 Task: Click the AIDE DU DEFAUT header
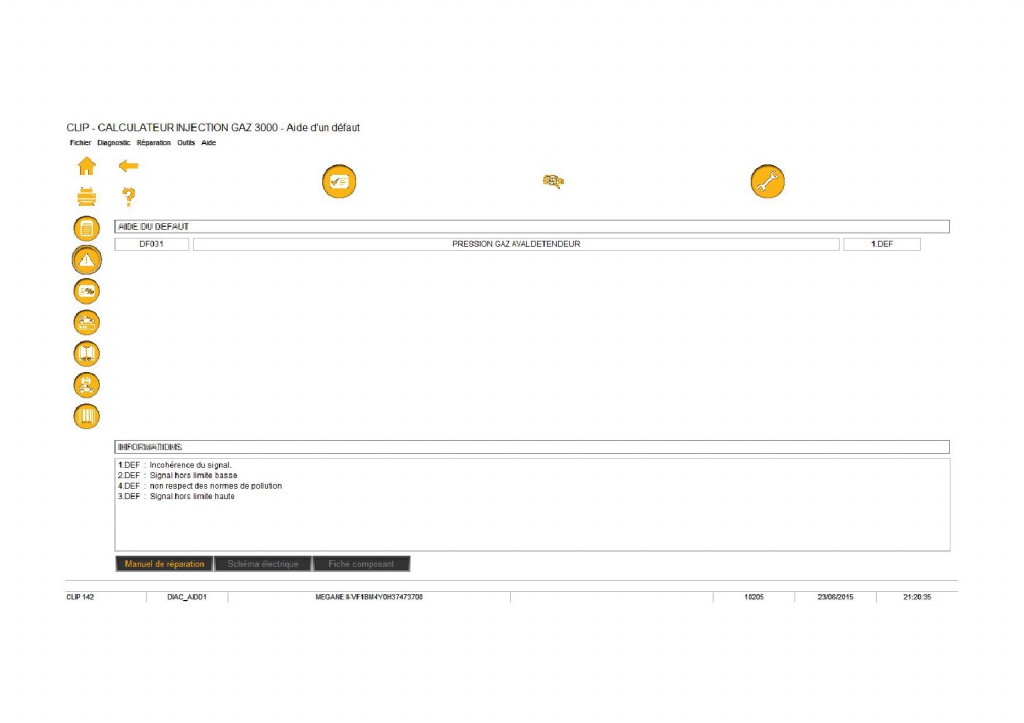pos(532,227)
